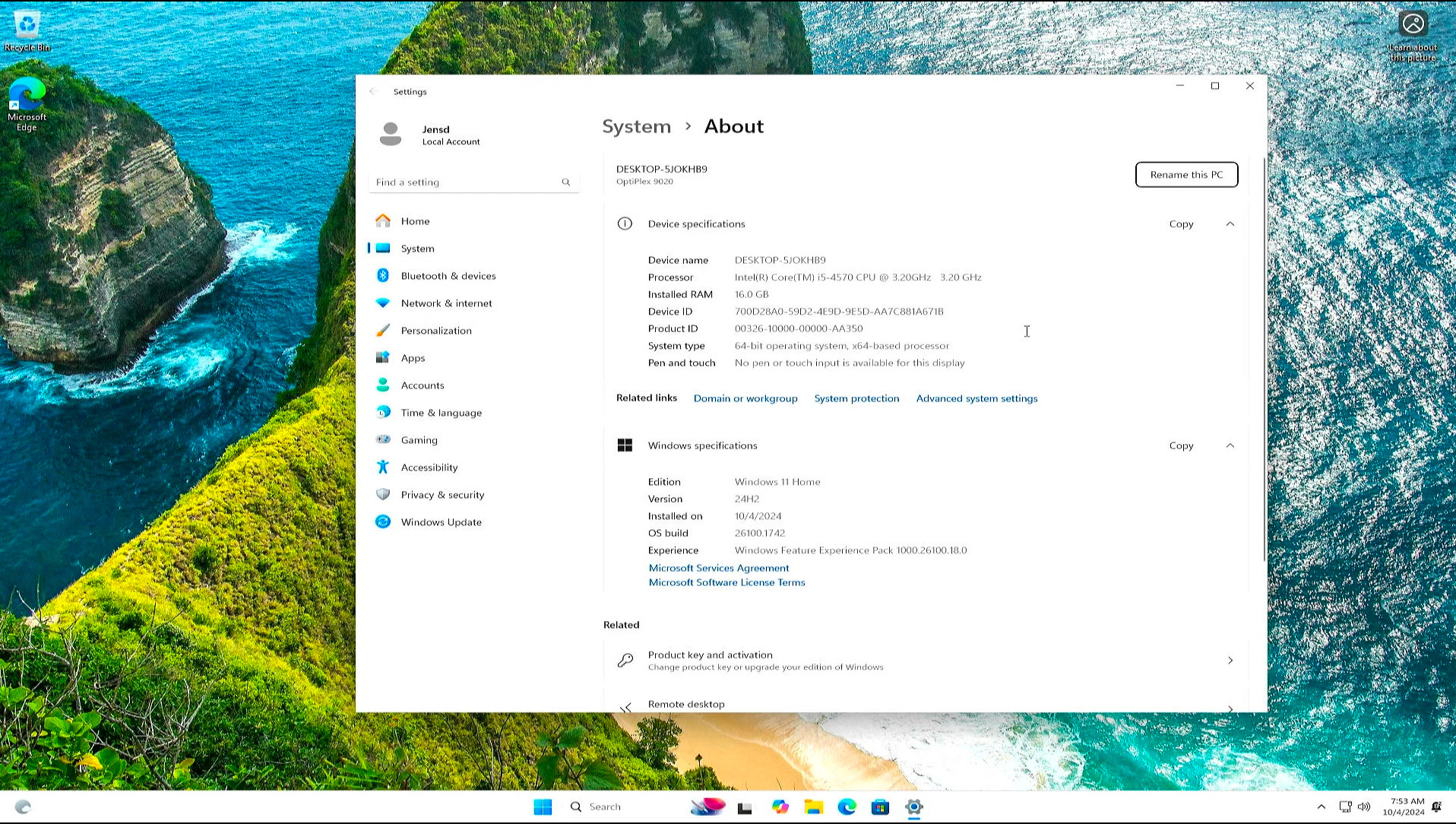Screen dimensions: 1456x824
Task: Click the Rename this PC button
Action: tap(1186, 174)
